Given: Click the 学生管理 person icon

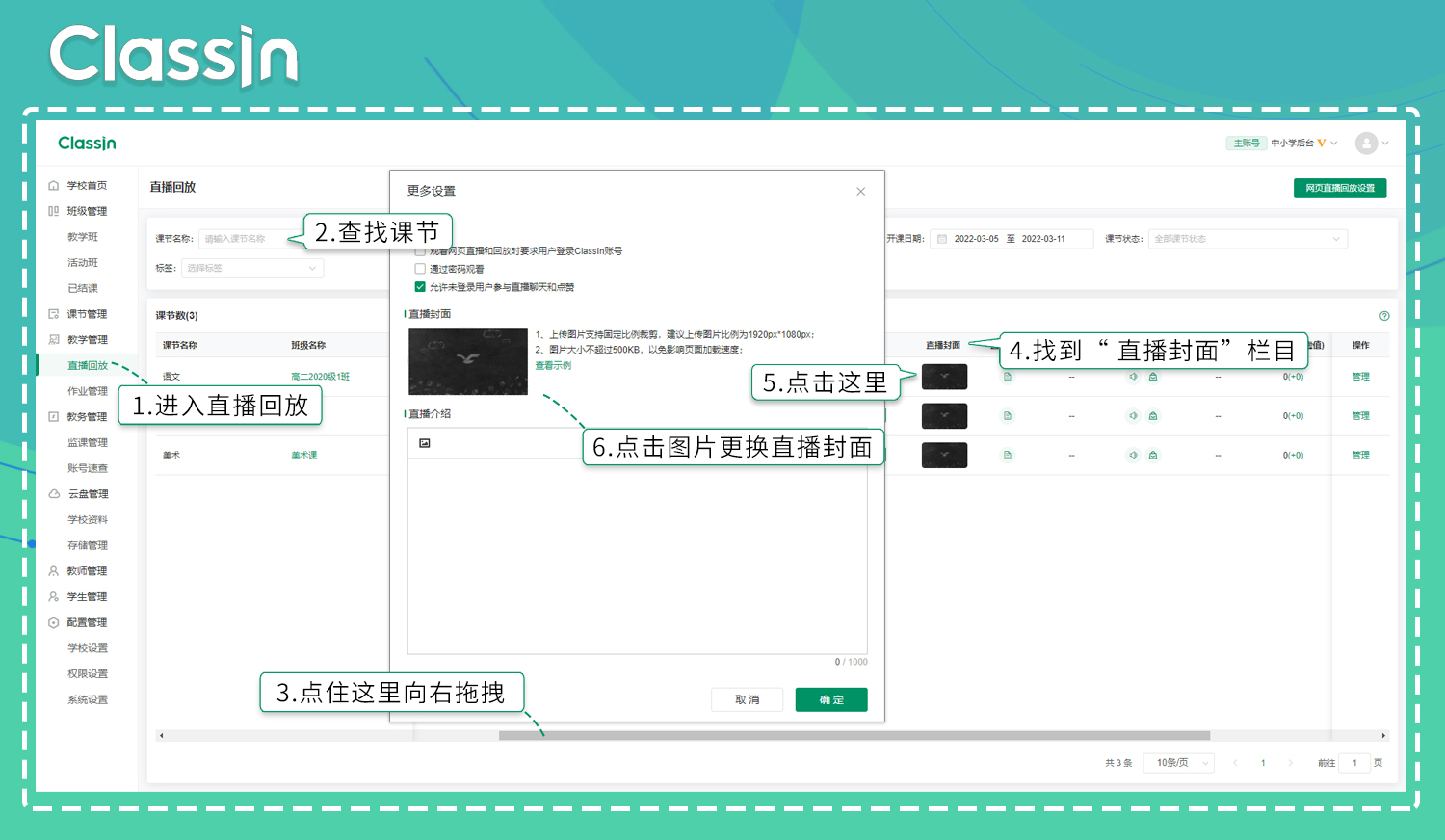Looking at the screenshot, I should (x=54, y=597).
